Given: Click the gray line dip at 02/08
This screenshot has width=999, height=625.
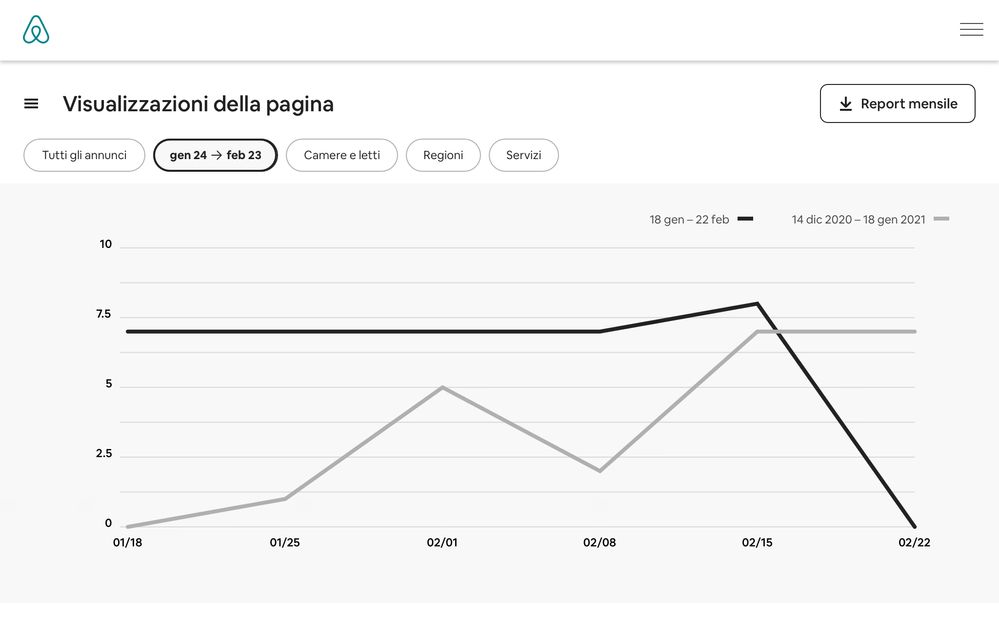Looking at the screenshot, I should [x=600, y=471].
